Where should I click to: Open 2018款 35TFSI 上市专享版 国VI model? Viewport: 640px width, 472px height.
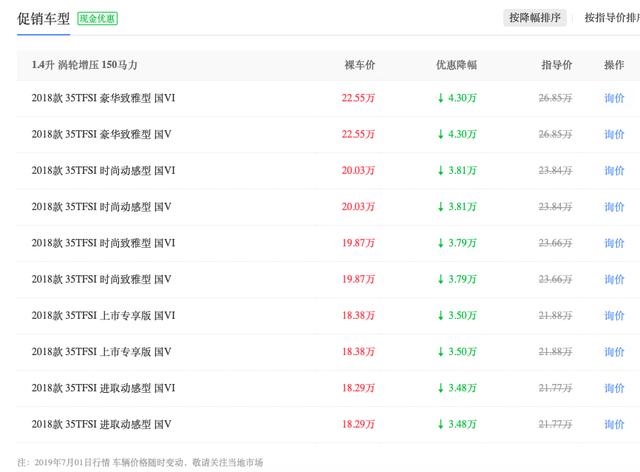point(104,316)
